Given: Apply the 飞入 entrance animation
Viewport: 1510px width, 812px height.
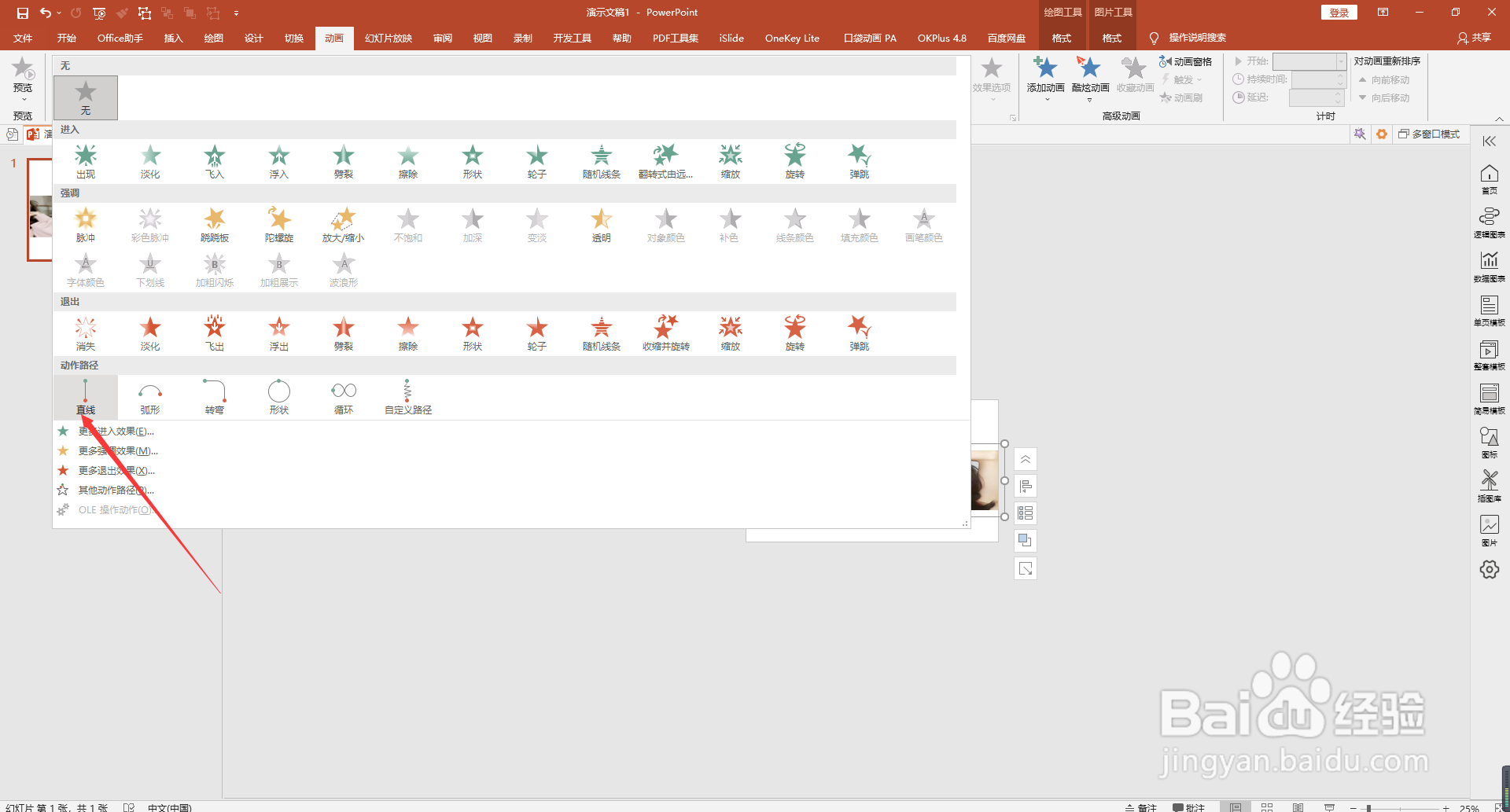Looking at the screenshot, I should click(215, 161).
